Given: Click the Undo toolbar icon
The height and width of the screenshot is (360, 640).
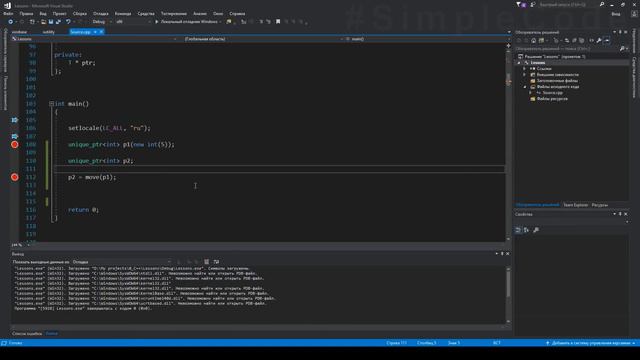Looking at the screenshot, I should pyautogui.click(x=68, y=22).
